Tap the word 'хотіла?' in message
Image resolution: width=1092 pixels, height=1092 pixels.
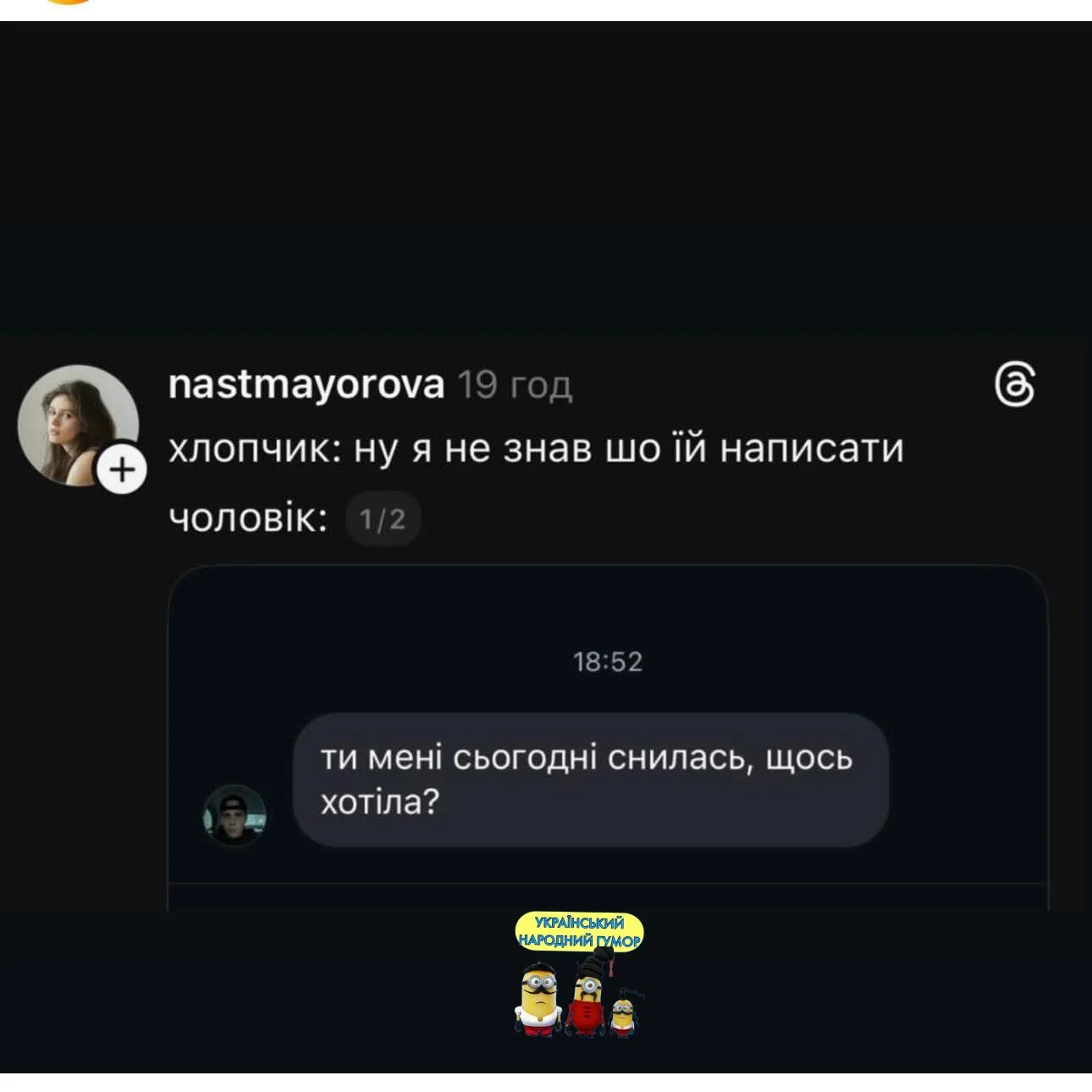click(x=380, y=802)
